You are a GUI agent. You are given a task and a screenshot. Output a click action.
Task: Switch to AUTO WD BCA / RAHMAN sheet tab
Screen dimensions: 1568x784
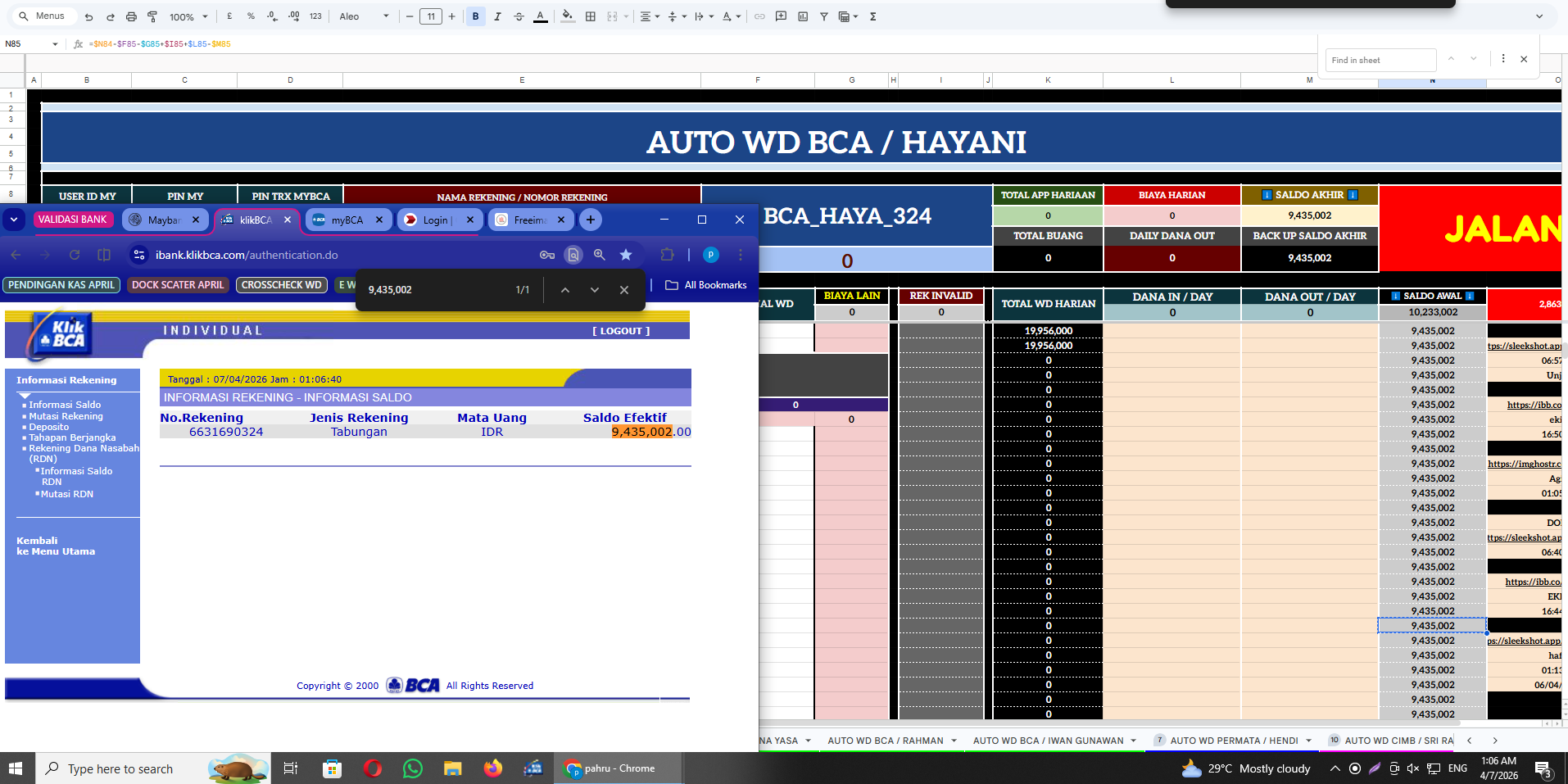point(886,741)
